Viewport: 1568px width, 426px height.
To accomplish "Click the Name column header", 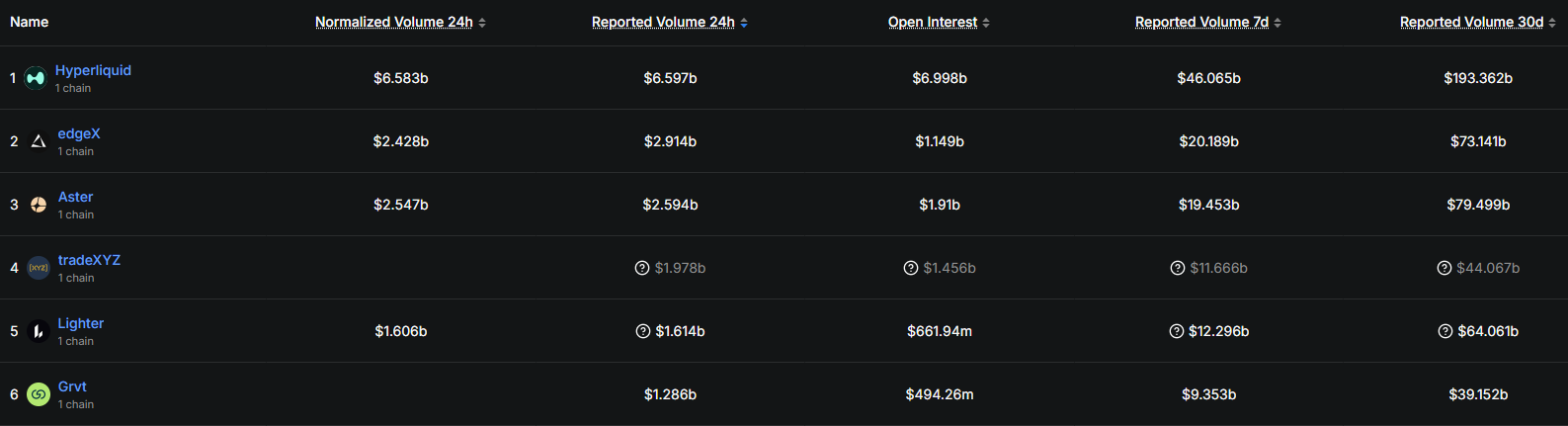I will point(30,22).
